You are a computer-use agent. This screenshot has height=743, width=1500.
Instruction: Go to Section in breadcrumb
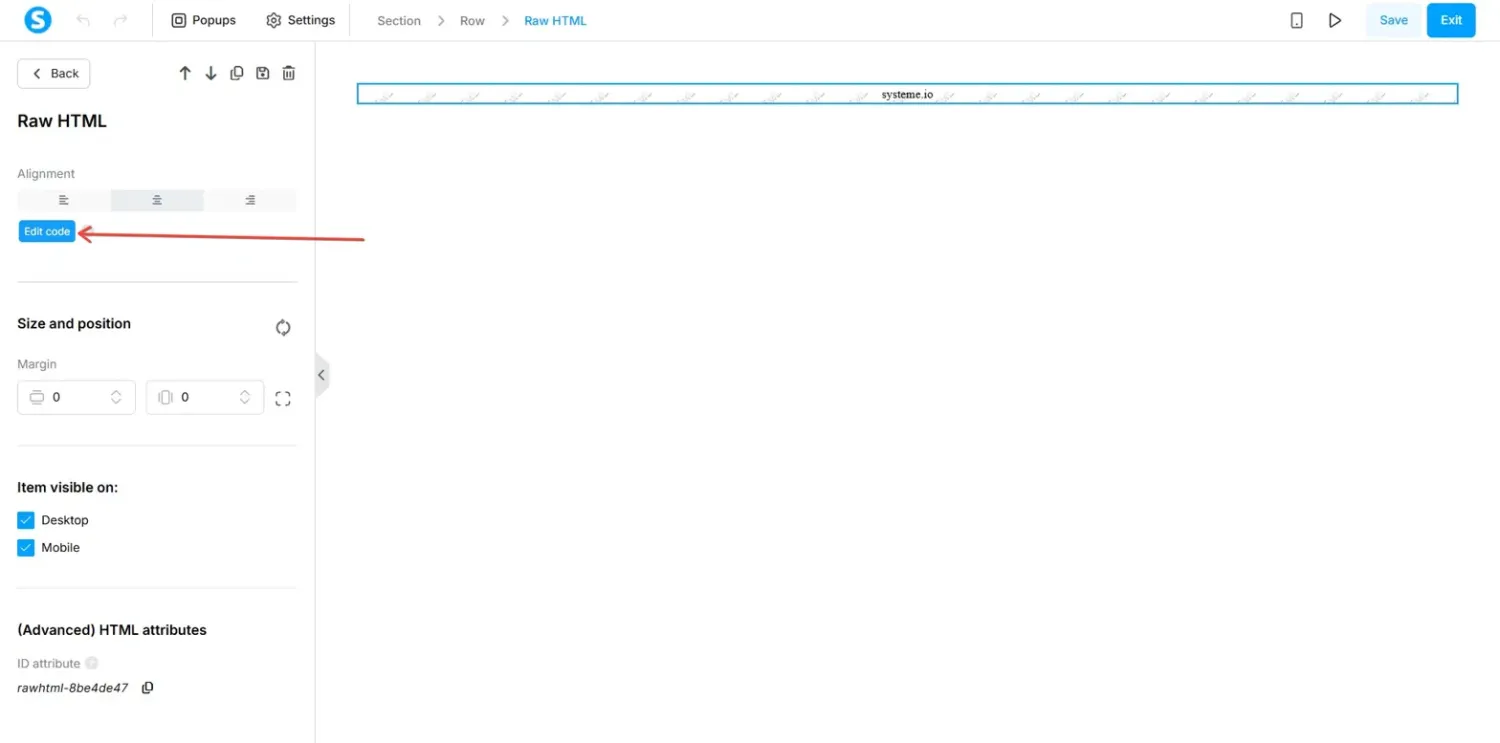[399, 20]
